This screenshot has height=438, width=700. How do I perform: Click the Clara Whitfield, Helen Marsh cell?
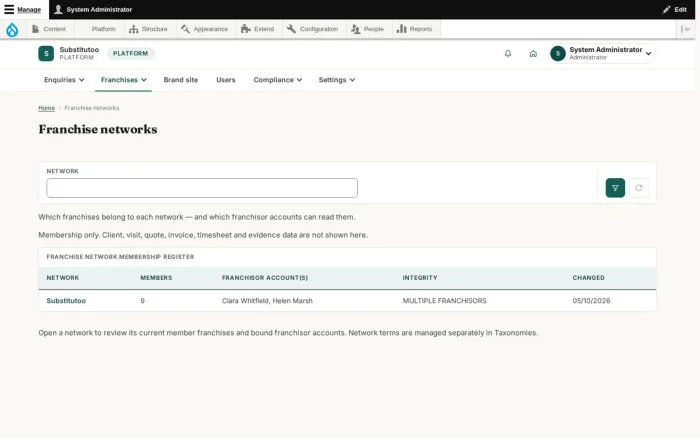pos(267,301)
